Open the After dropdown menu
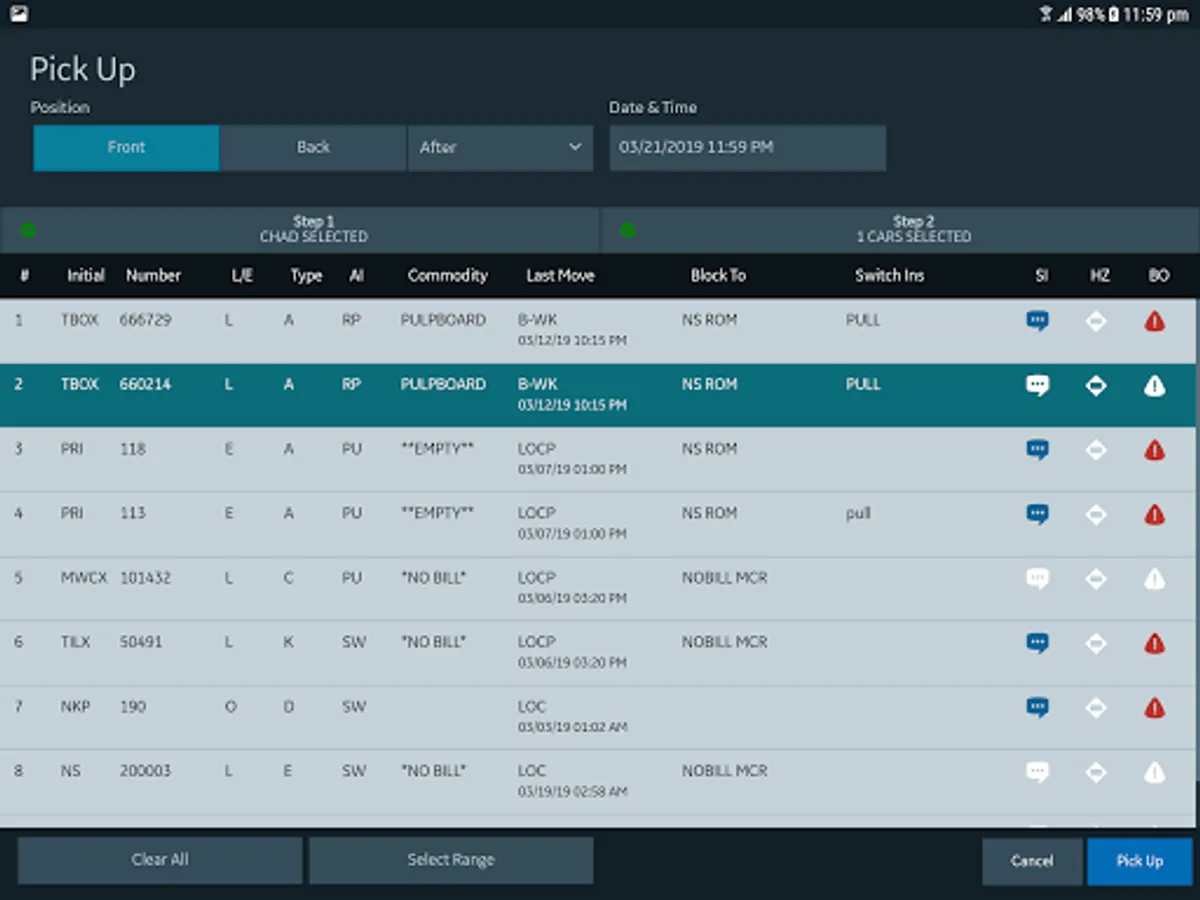Image resolution: width=1200 pixels, height=900 pixels. 500,148
